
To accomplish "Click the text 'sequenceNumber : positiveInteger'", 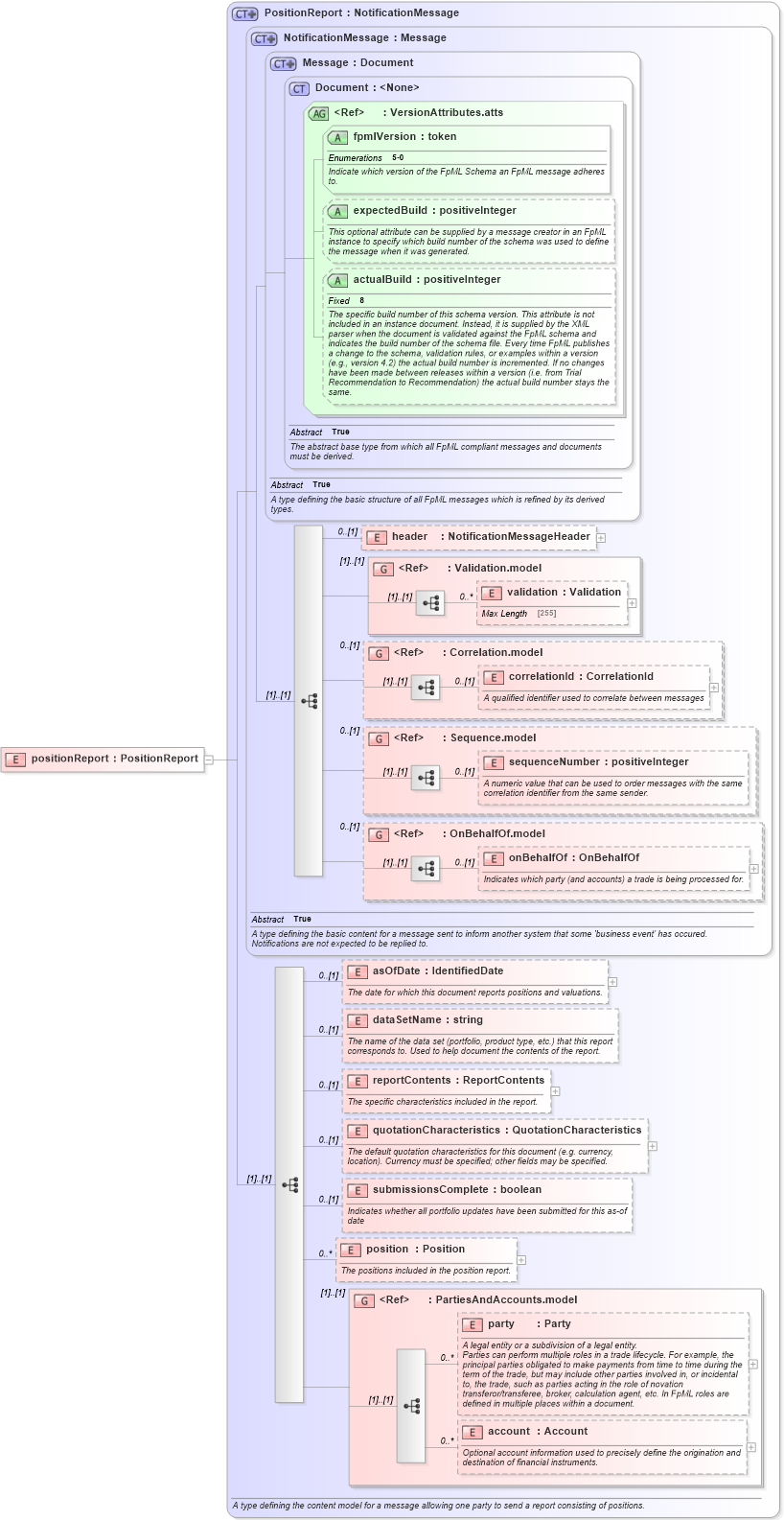I will pos(598,762).
